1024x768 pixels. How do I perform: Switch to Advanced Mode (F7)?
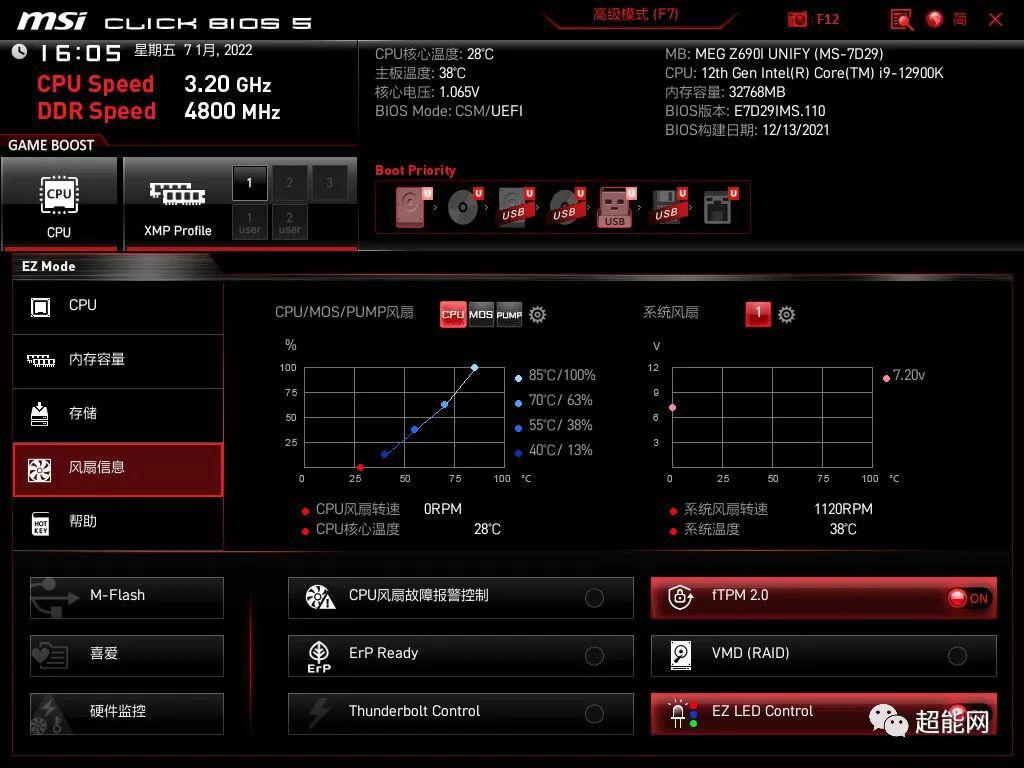tap(635, 15)
